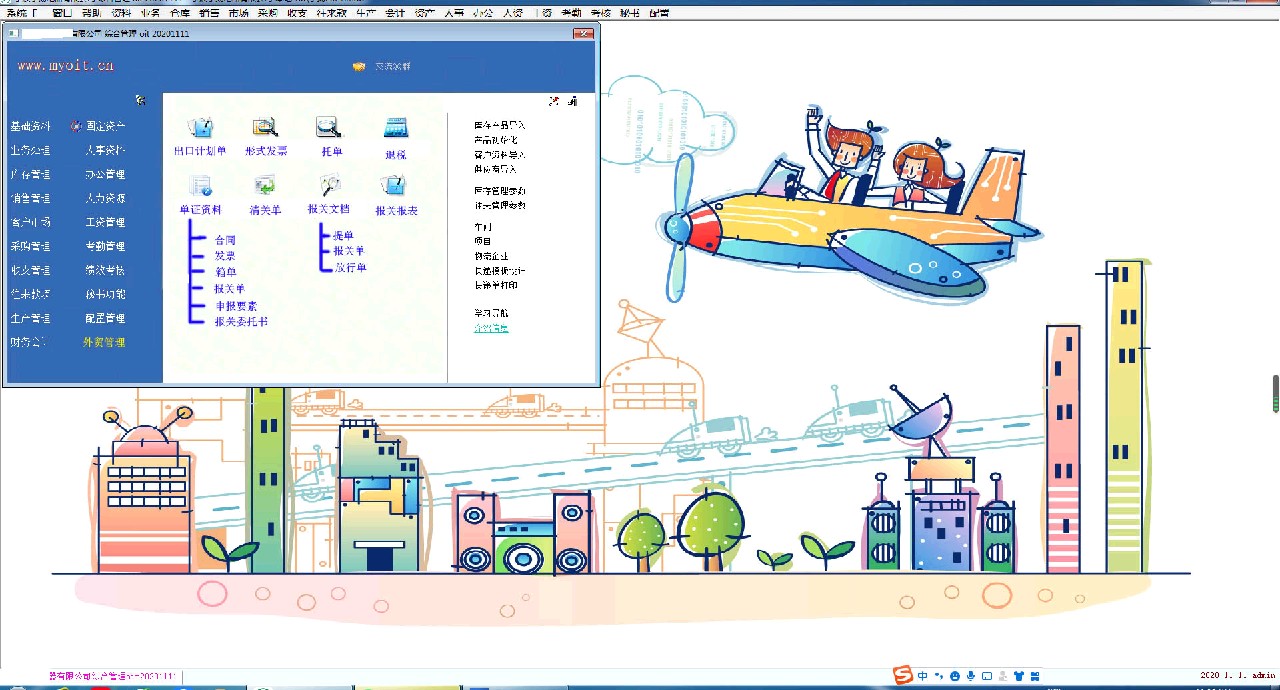Image resolution: width=1280 pixels, height=690 pixels.
Task: Select 报关委托书 in the document tree
Action: click(x=241, y=322)
